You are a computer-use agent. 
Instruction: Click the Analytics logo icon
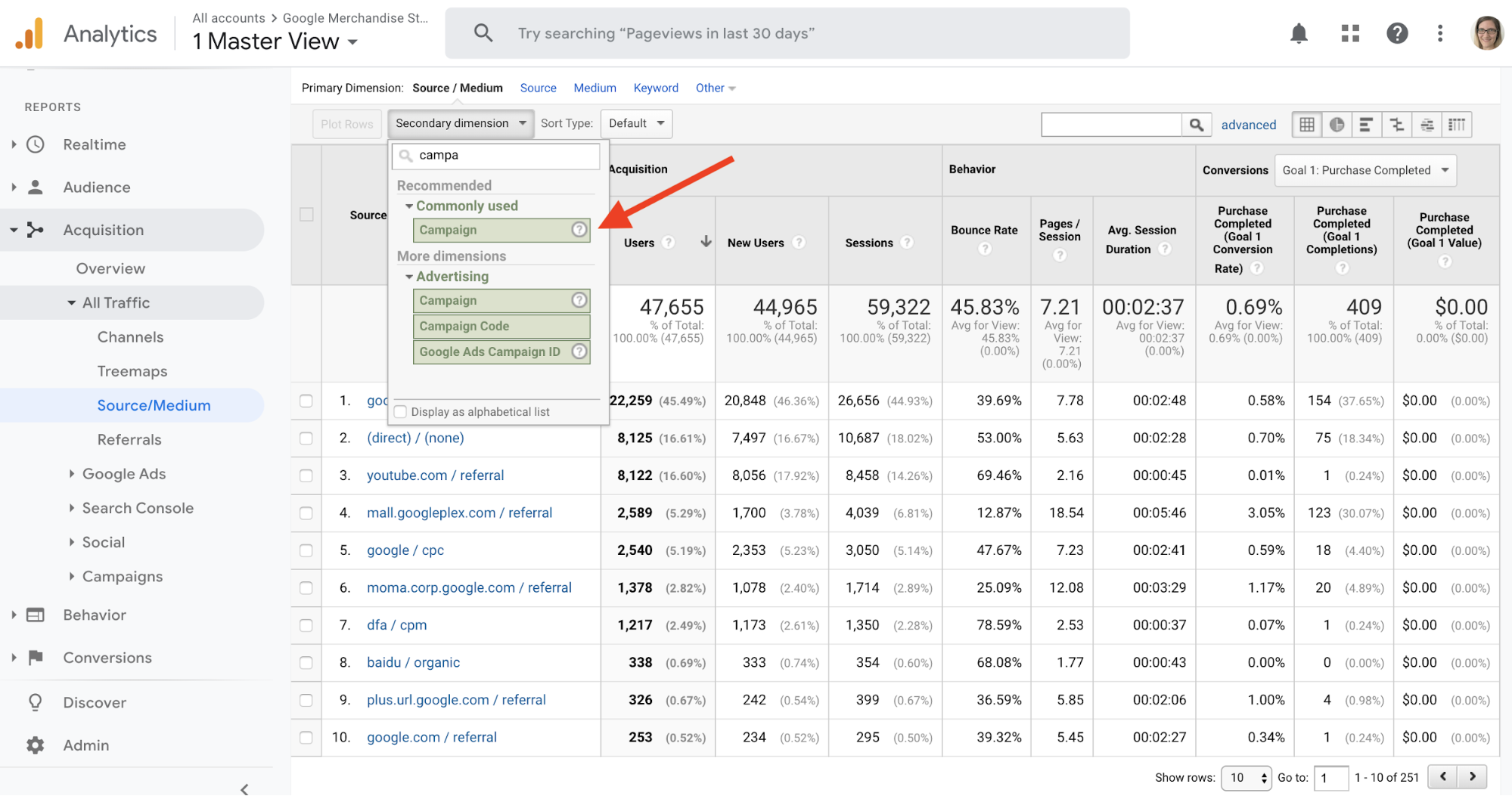(x=30, y=34)
